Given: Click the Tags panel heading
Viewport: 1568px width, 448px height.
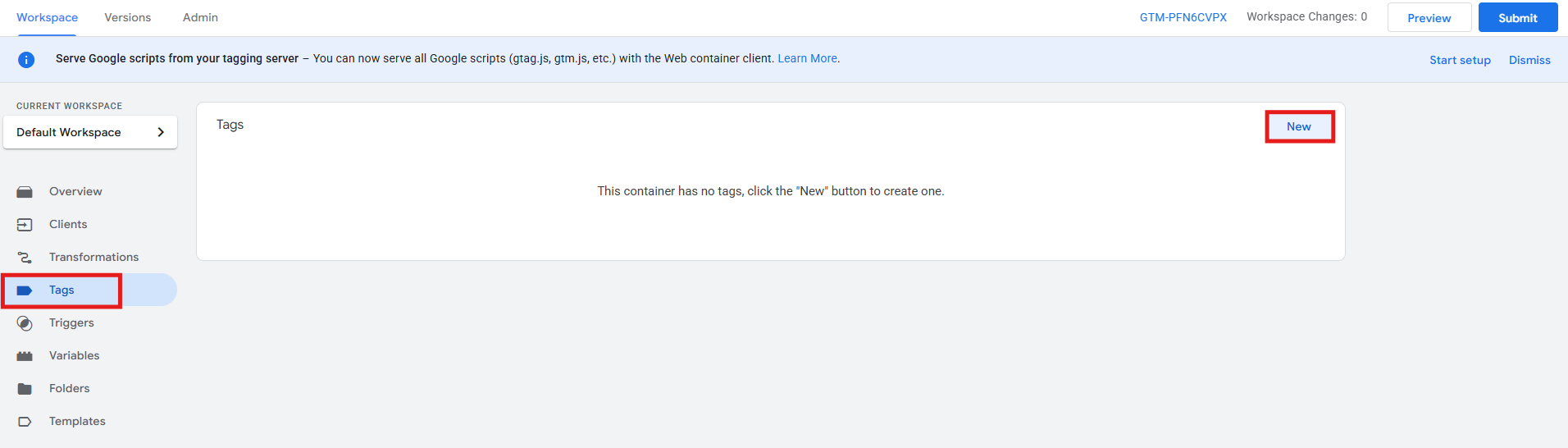Looking at the screenshot, I should point(230,125).
